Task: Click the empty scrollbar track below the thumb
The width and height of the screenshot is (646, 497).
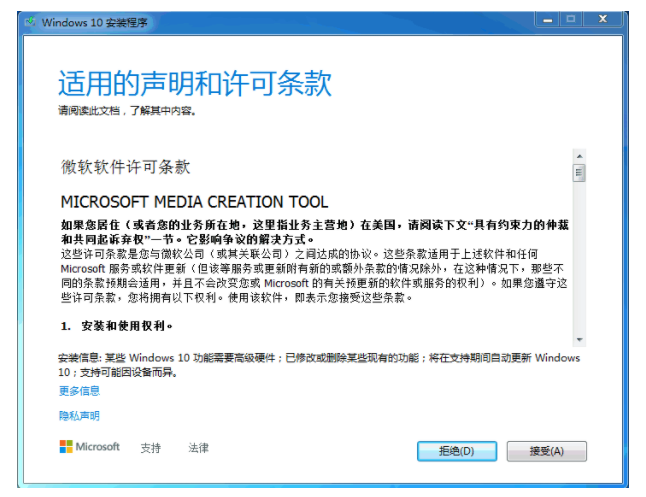Action: click(578, 260)
